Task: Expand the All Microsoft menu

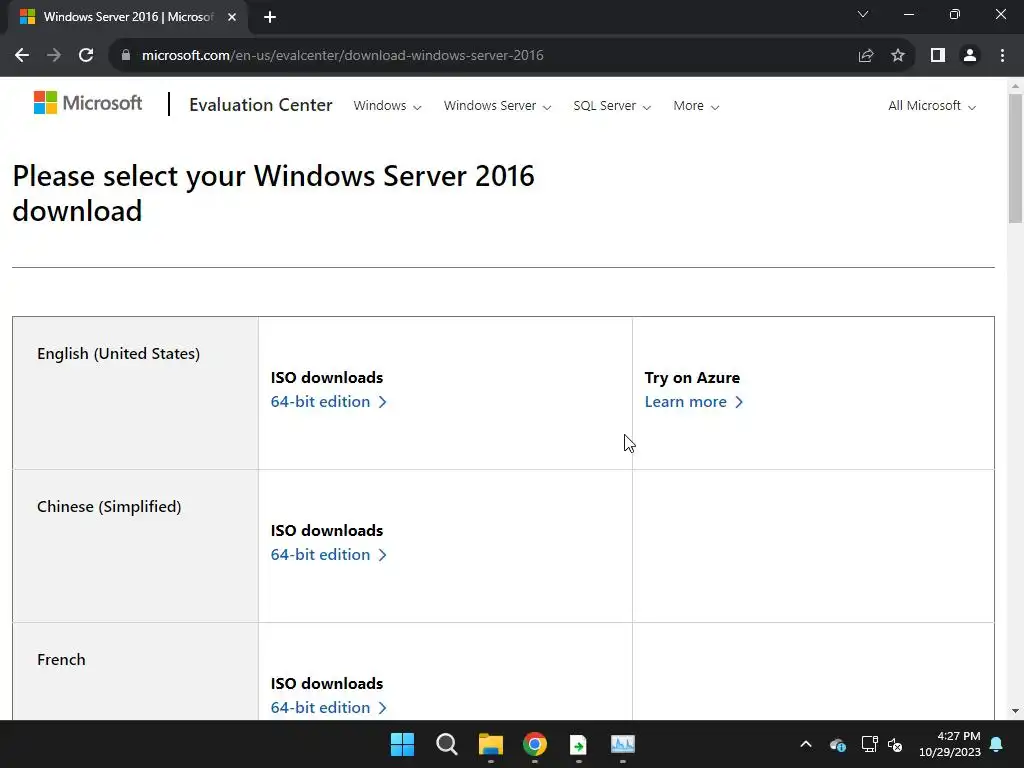Action: [932, 106]
